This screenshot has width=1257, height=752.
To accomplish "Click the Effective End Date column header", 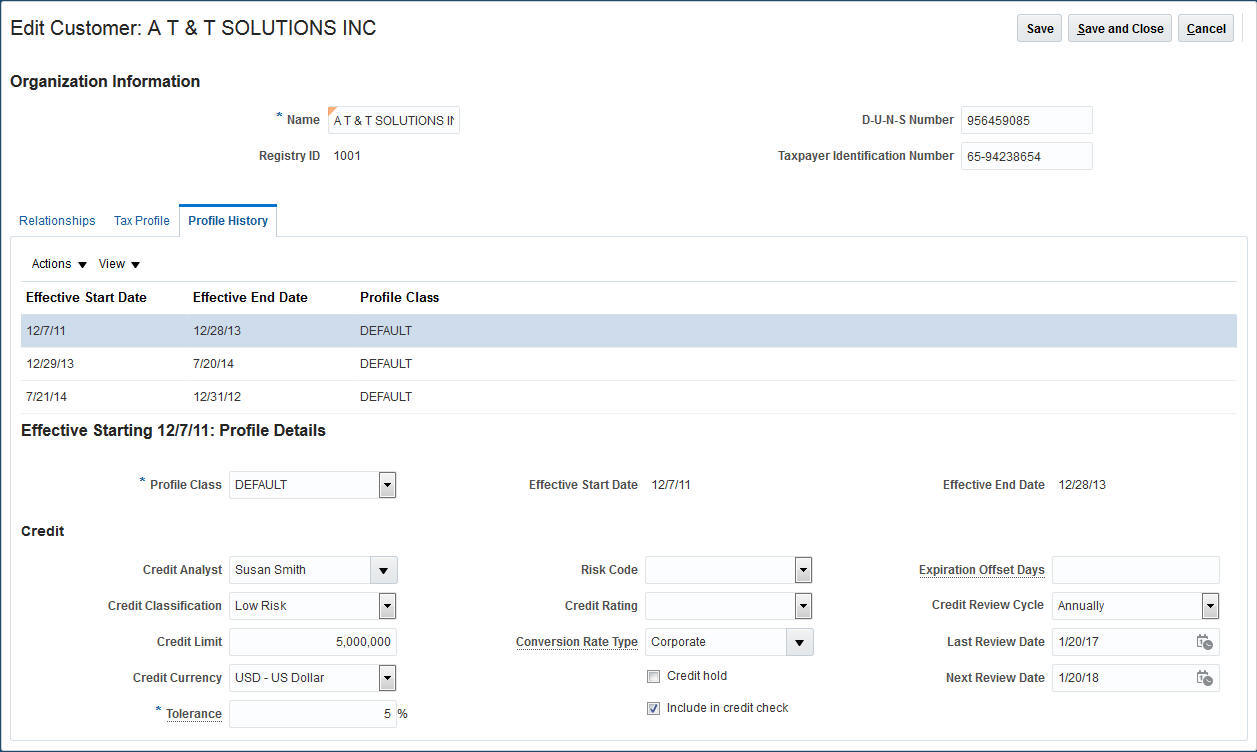I will [250, 298].
